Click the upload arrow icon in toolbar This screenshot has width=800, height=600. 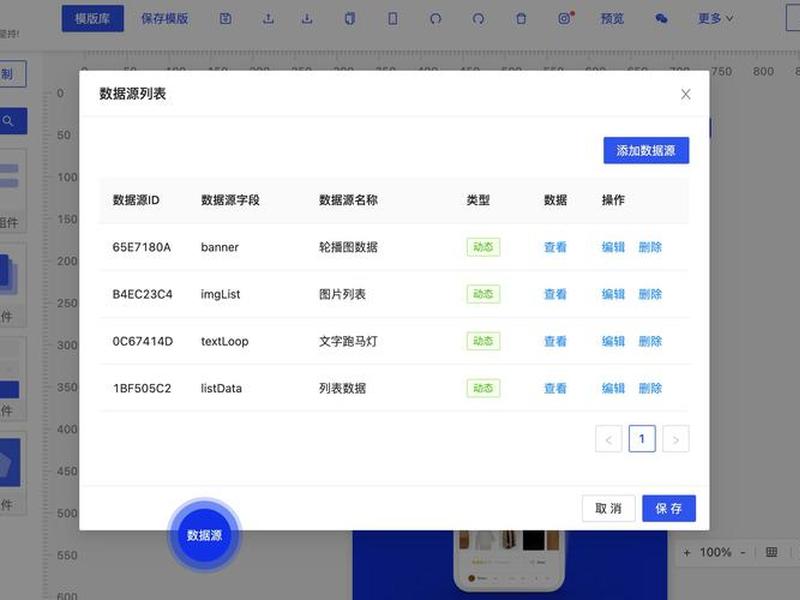tap(268, 19)
